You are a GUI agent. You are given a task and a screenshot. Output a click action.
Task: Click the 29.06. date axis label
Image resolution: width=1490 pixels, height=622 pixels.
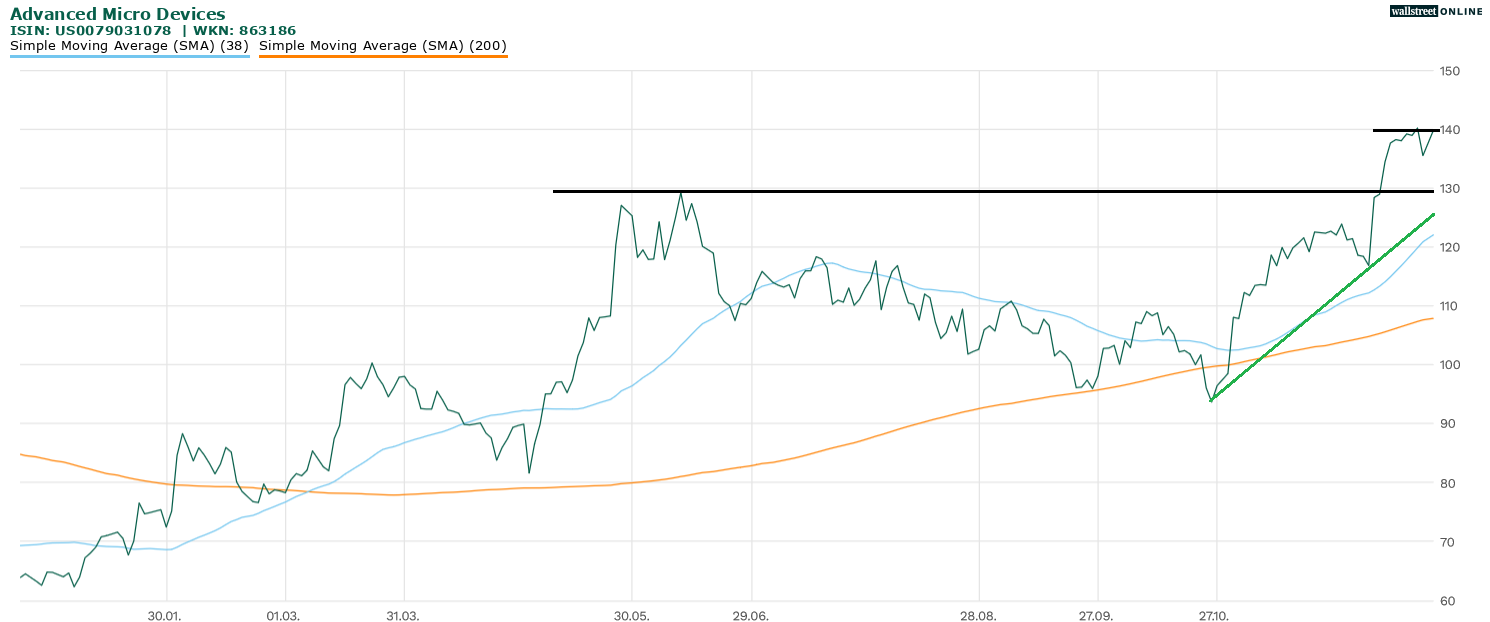click(750, 615)
